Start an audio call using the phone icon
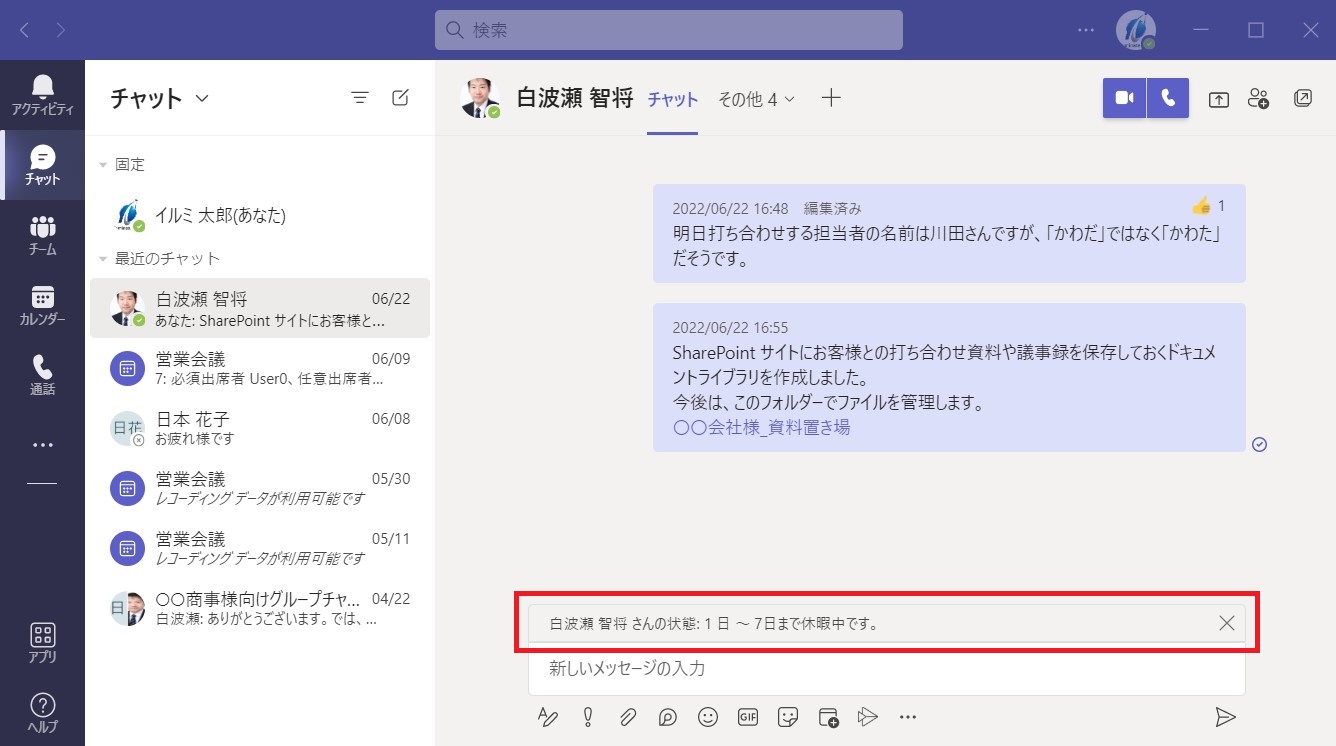The width and height of the screenshot is (1336, 746). tap(1168, 98)
